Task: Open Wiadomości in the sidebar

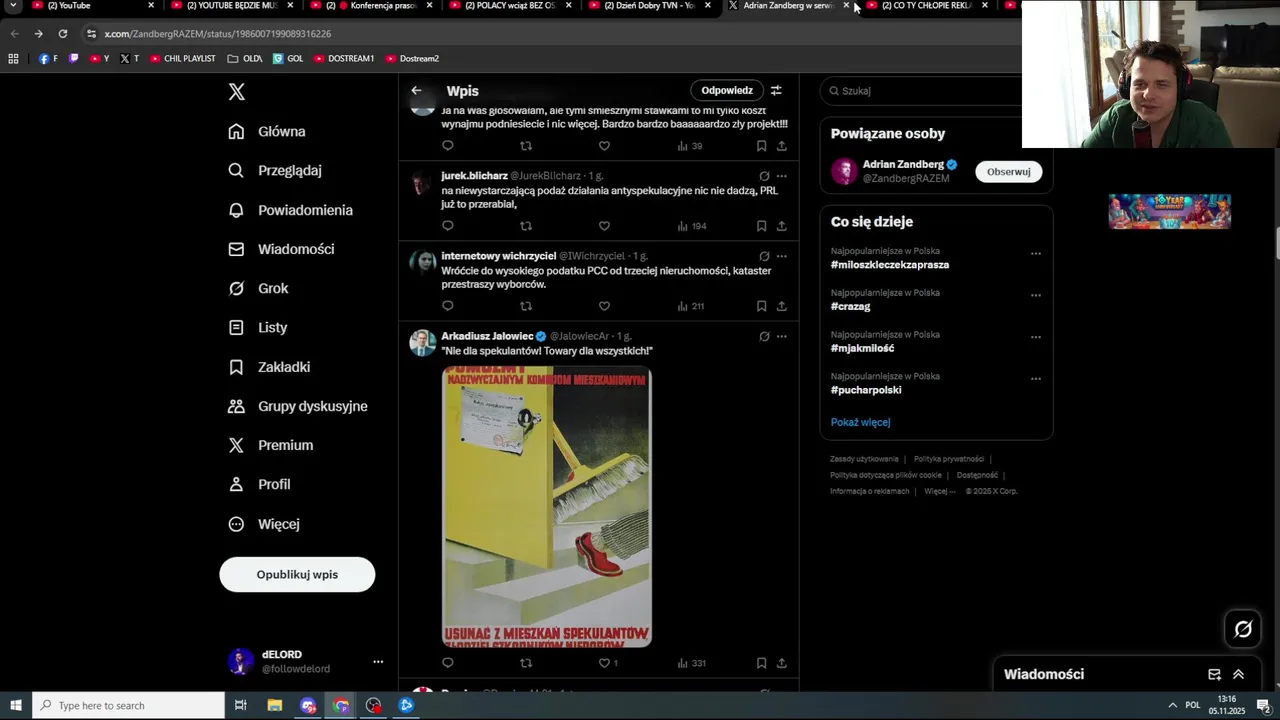Action: click(x=281, y=249)
